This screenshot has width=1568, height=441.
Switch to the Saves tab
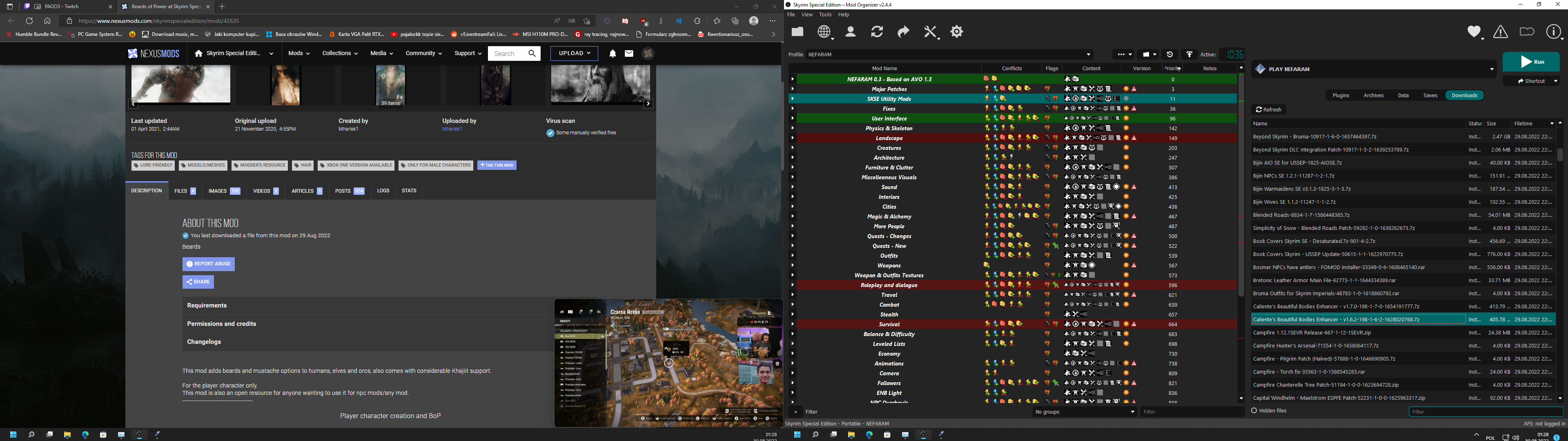[x=1430, y=95]
